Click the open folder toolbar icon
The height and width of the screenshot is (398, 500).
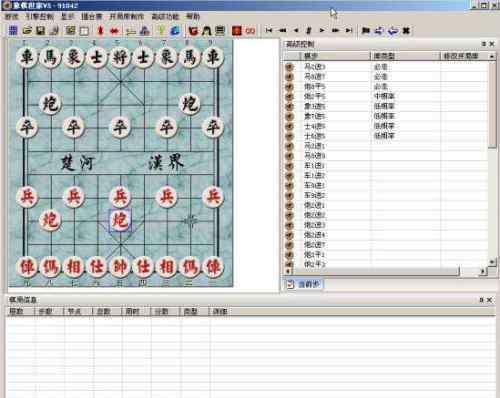click(x=27, y=31)
